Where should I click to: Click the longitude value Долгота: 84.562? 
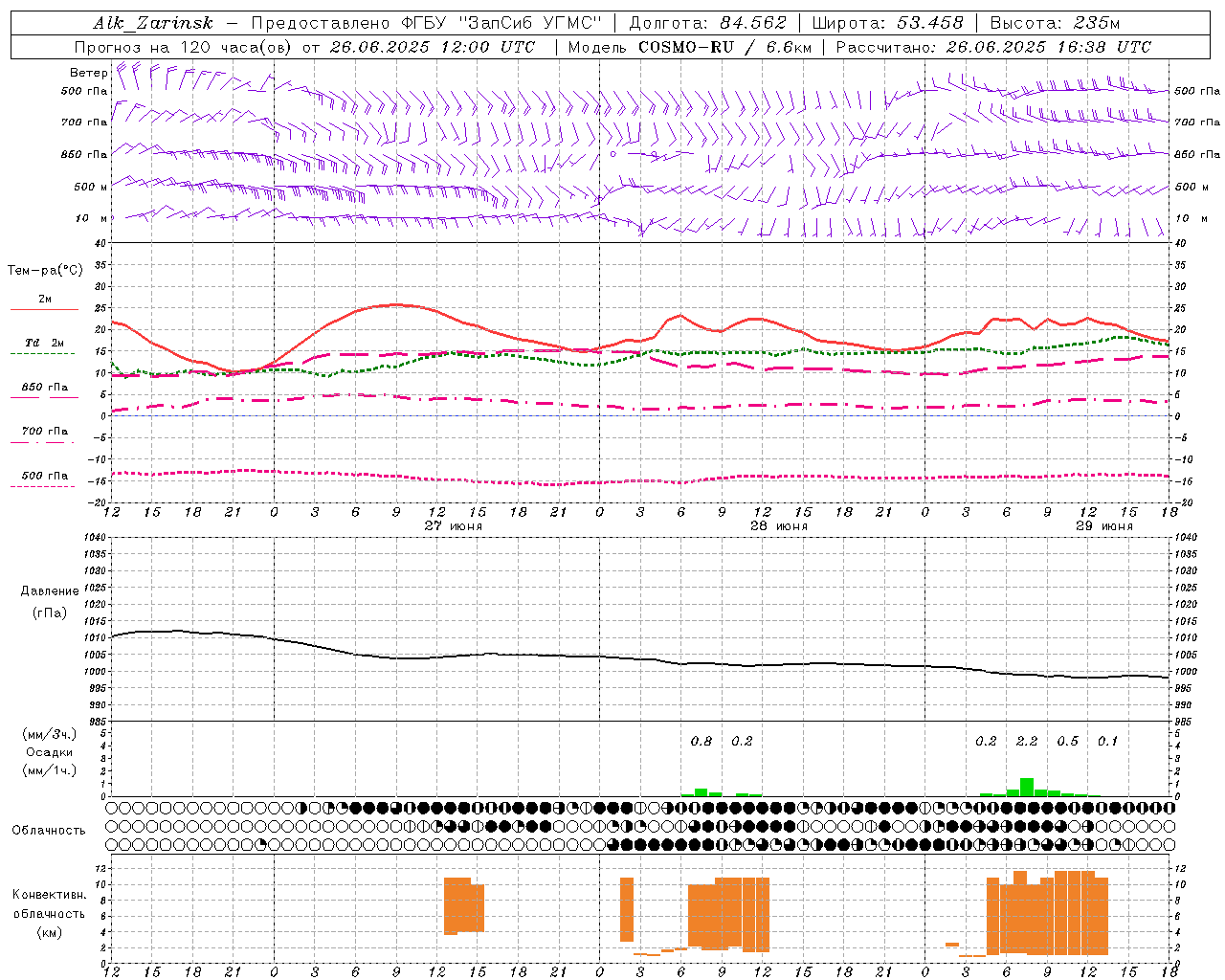click(707, 23)
